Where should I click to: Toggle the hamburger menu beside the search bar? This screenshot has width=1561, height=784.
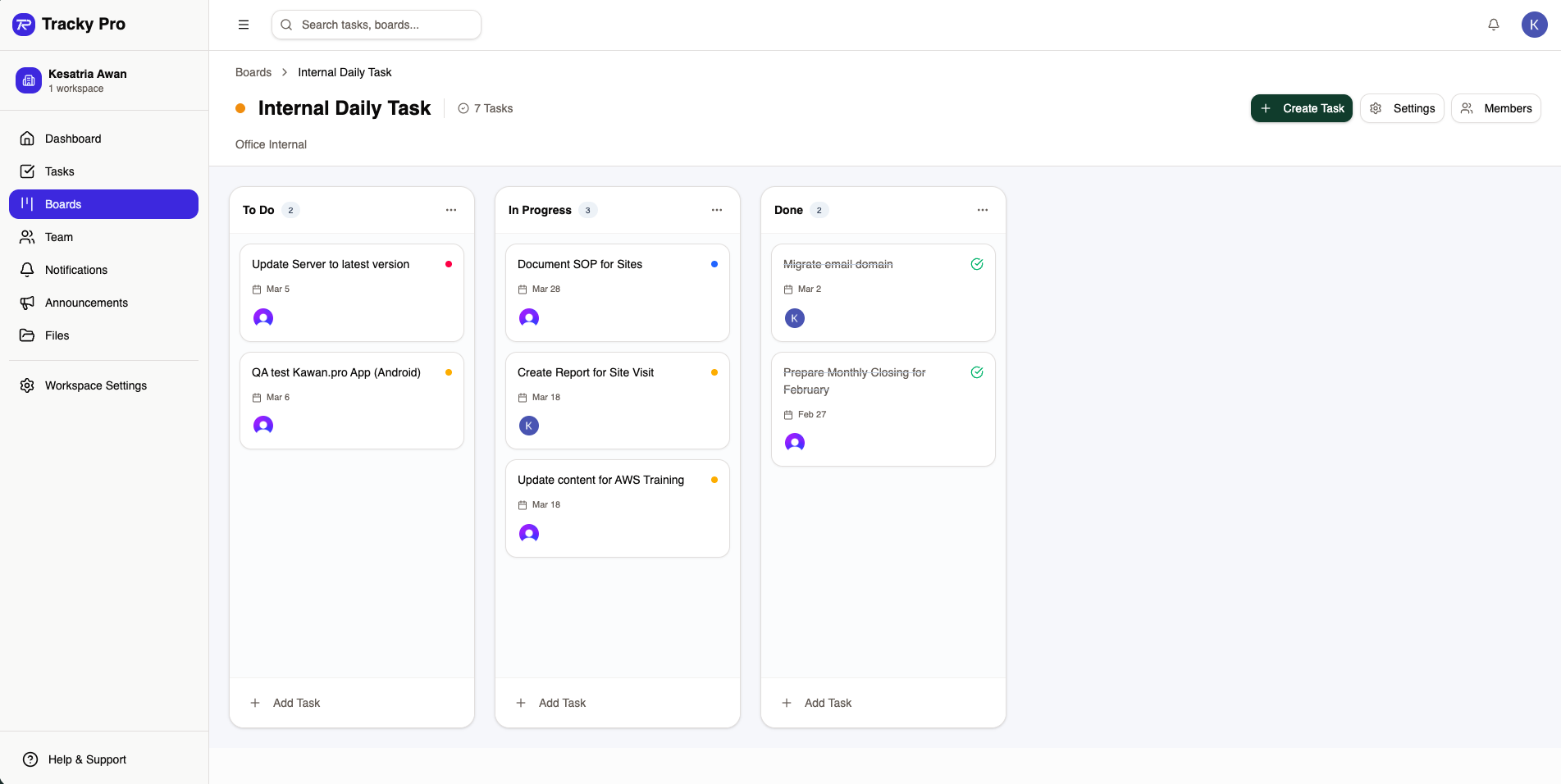point(244,24)
